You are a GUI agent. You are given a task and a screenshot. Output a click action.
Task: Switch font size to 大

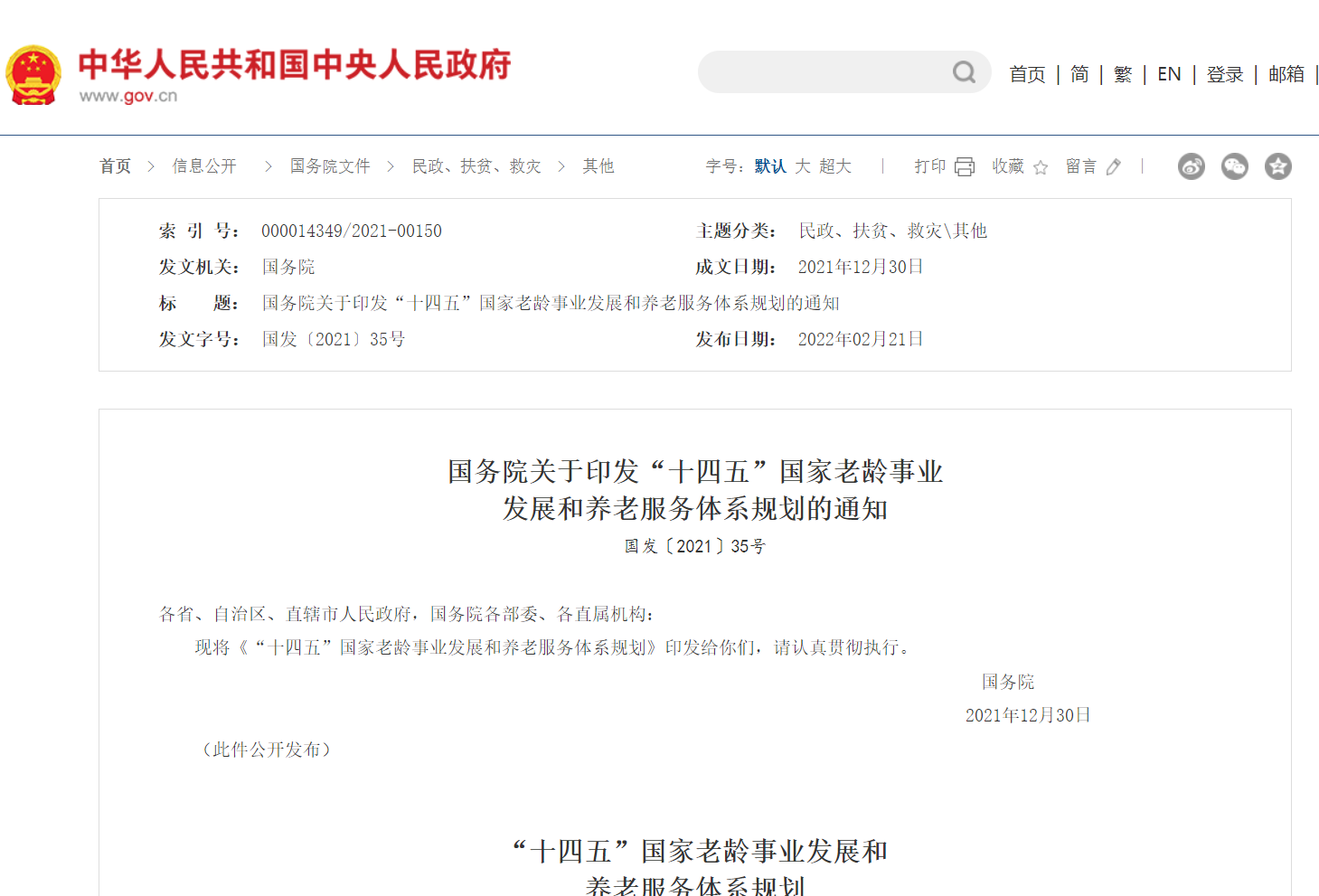[x=803, y=166]
